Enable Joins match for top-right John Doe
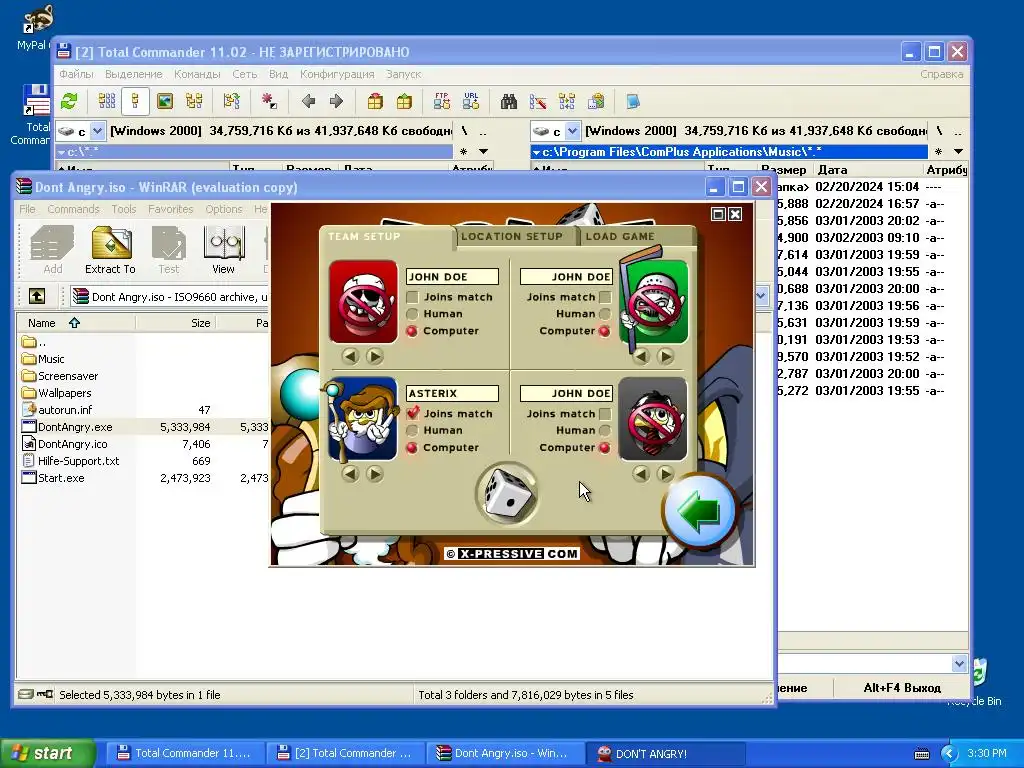Screen dimensions: 1024x768 [605, 297]
